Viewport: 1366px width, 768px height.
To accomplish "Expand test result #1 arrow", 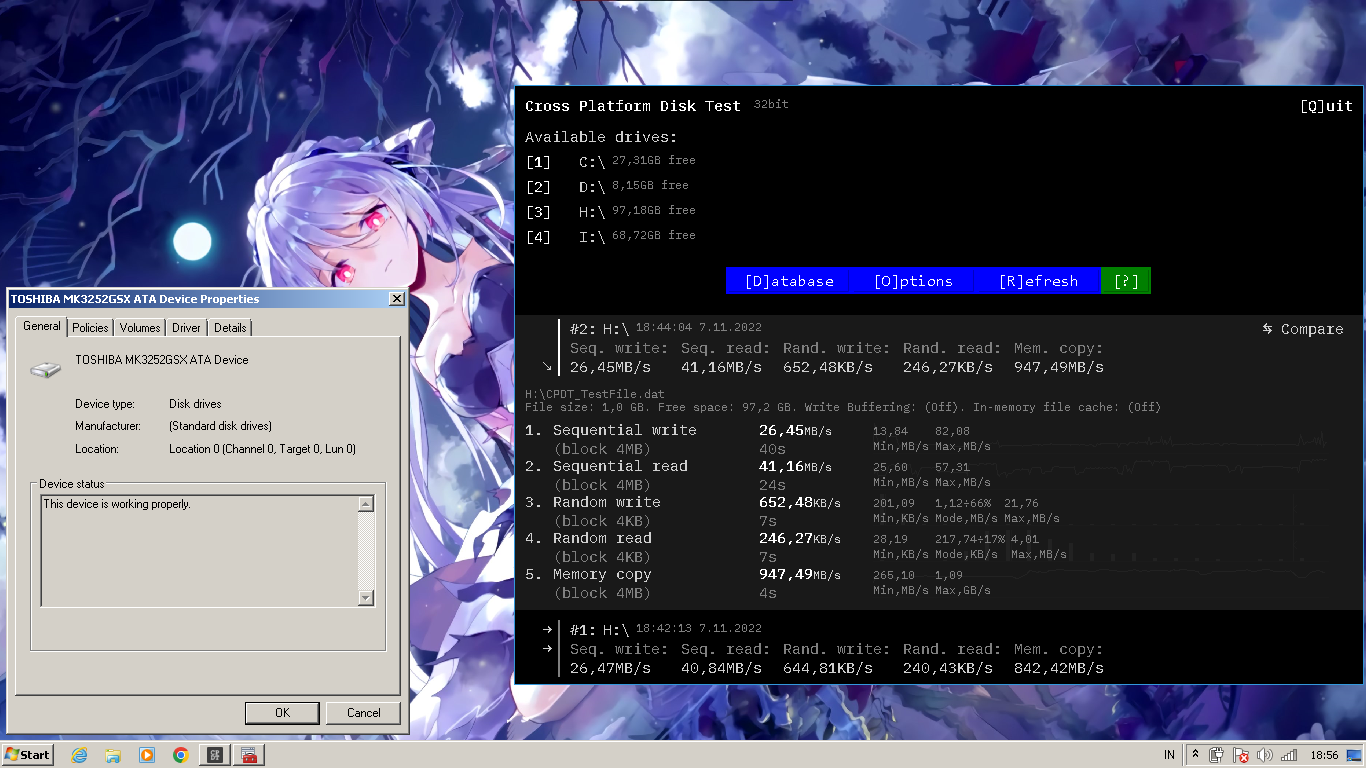I will 547,629.
